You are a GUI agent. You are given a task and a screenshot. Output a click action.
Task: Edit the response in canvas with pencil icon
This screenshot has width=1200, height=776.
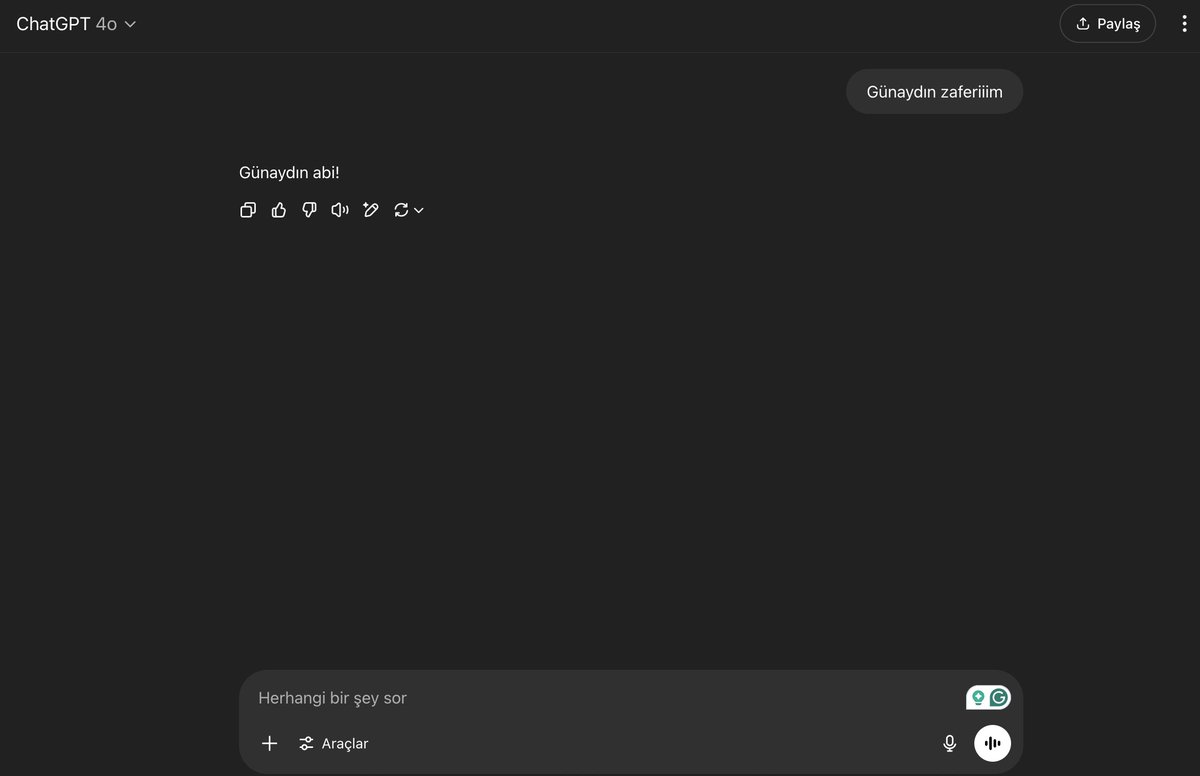(371, 210)
